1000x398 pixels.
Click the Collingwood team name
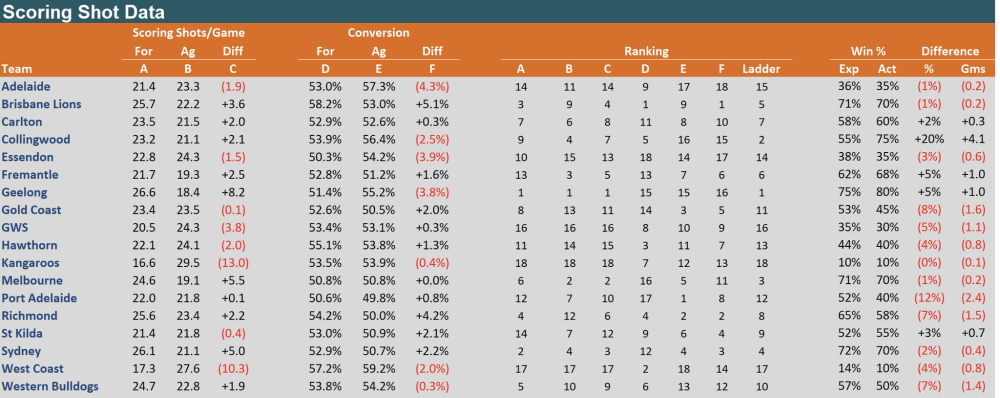[36, 139]
